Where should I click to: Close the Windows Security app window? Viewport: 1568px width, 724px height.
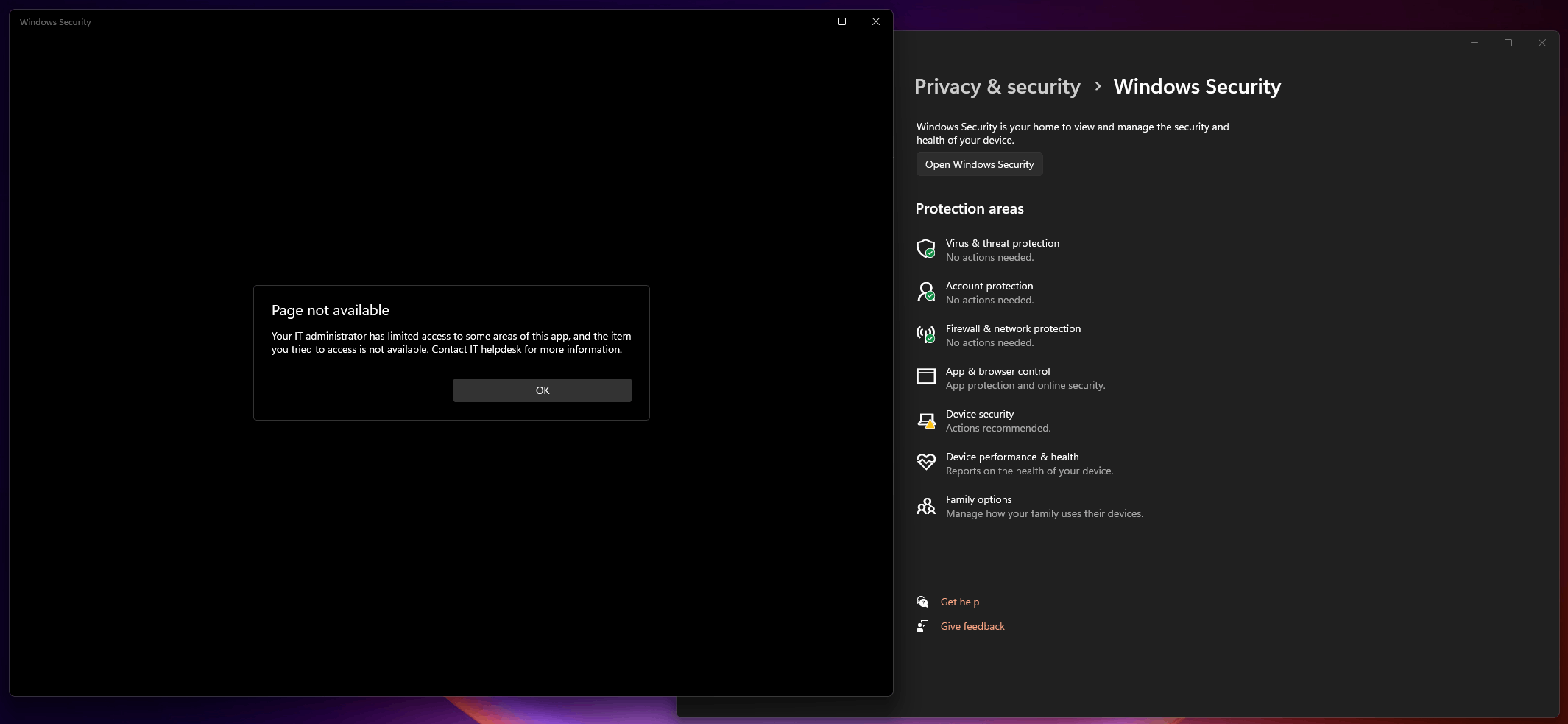point(876,21)
